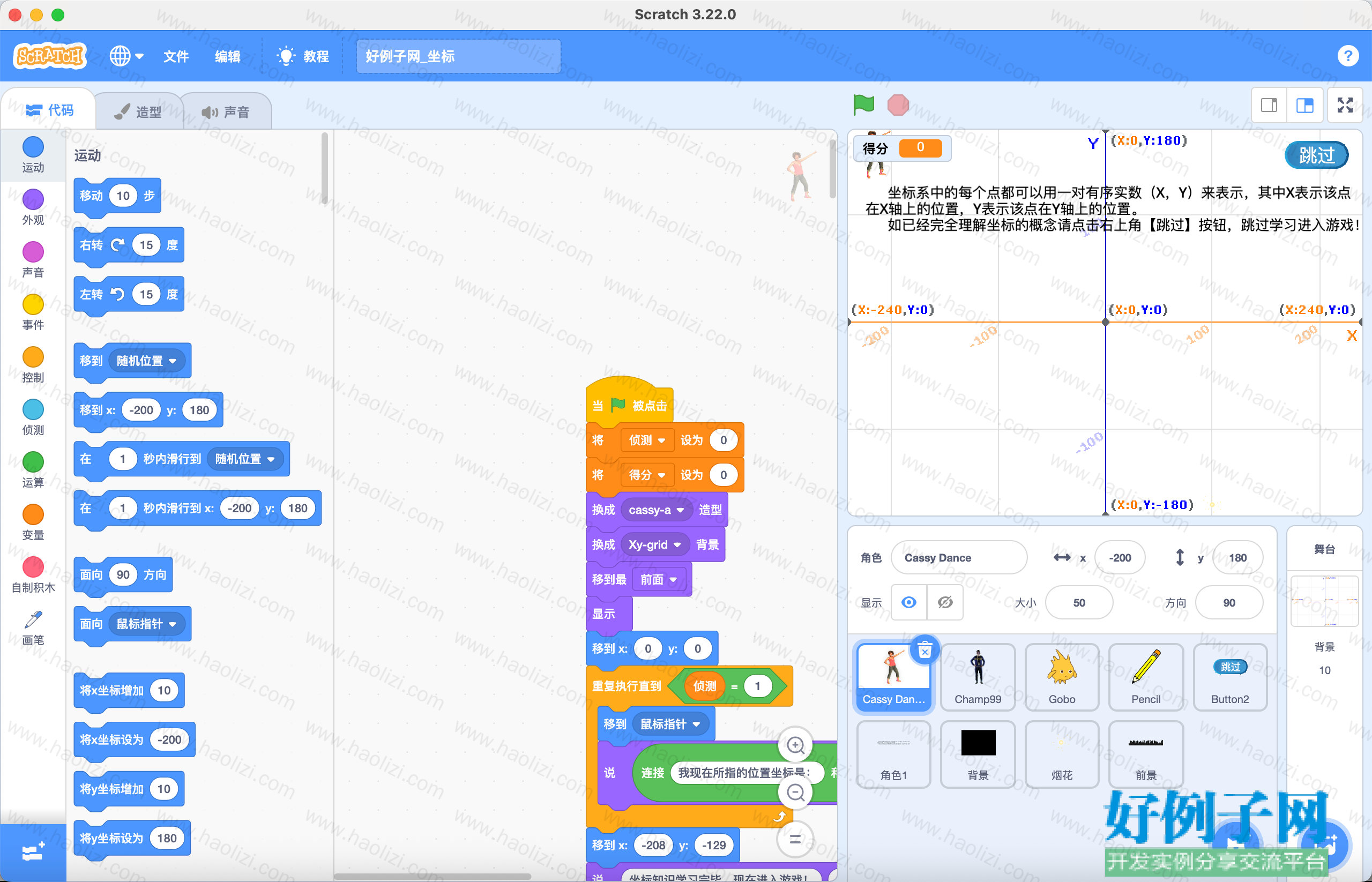Click the 方向 direction field
The image size is (1372, 882).
coord(1229,602)
